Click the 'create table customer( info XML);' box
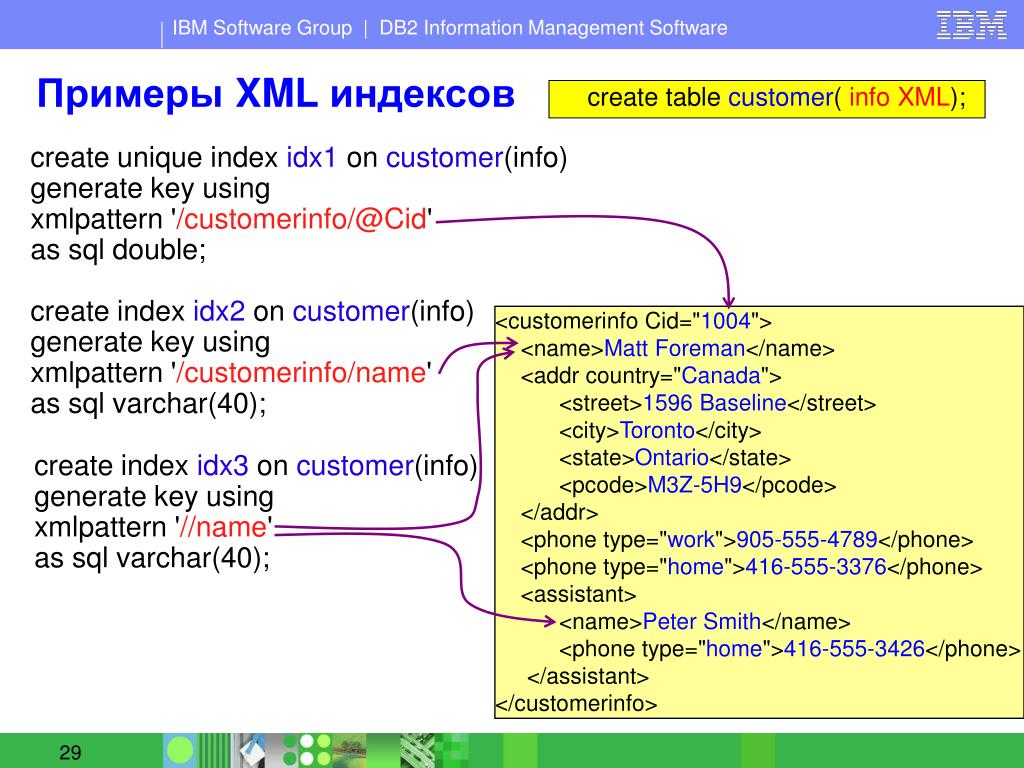 pos(767,99)
